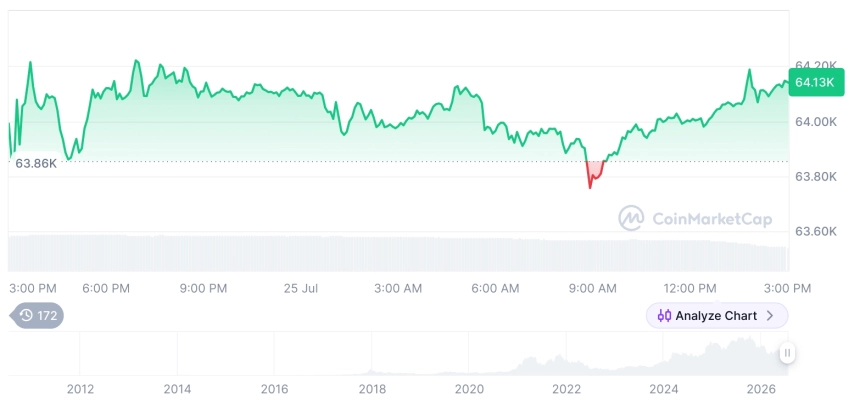
Task: Click the 63.60K price axis label
Action: (816, 231)
